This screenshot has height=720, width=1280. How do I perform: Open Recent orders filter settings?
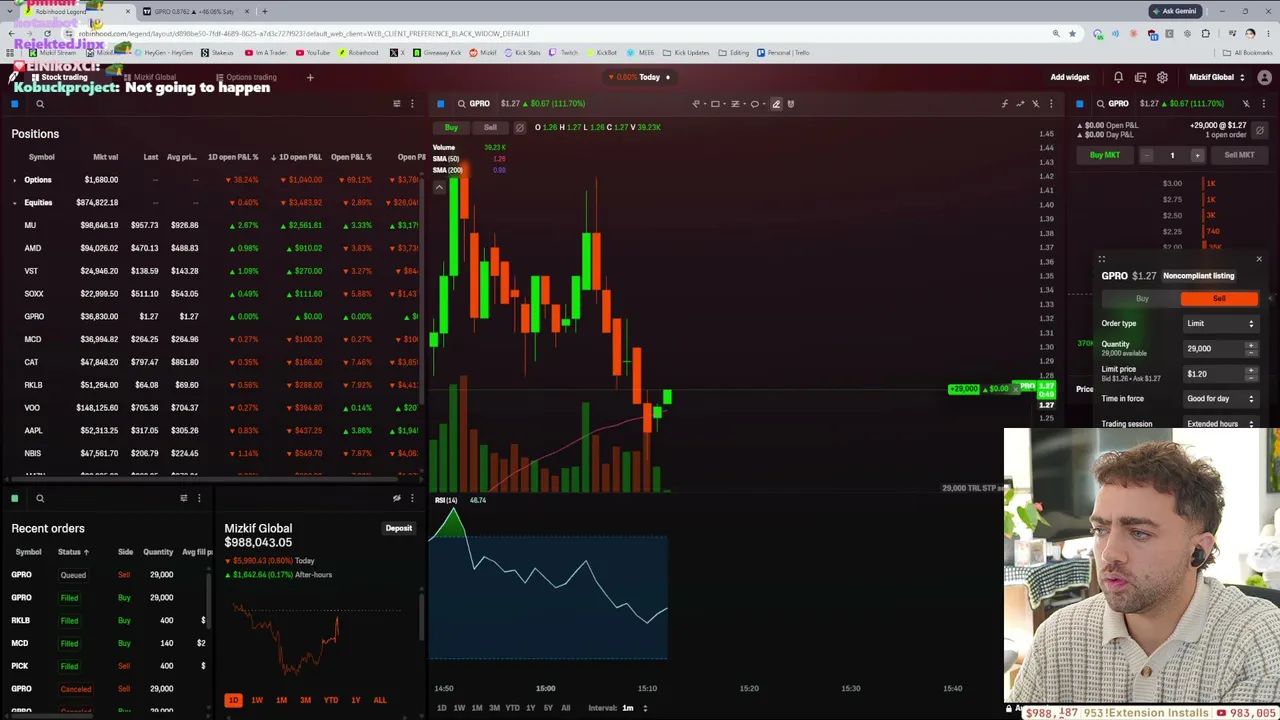[x=184, y=498]
